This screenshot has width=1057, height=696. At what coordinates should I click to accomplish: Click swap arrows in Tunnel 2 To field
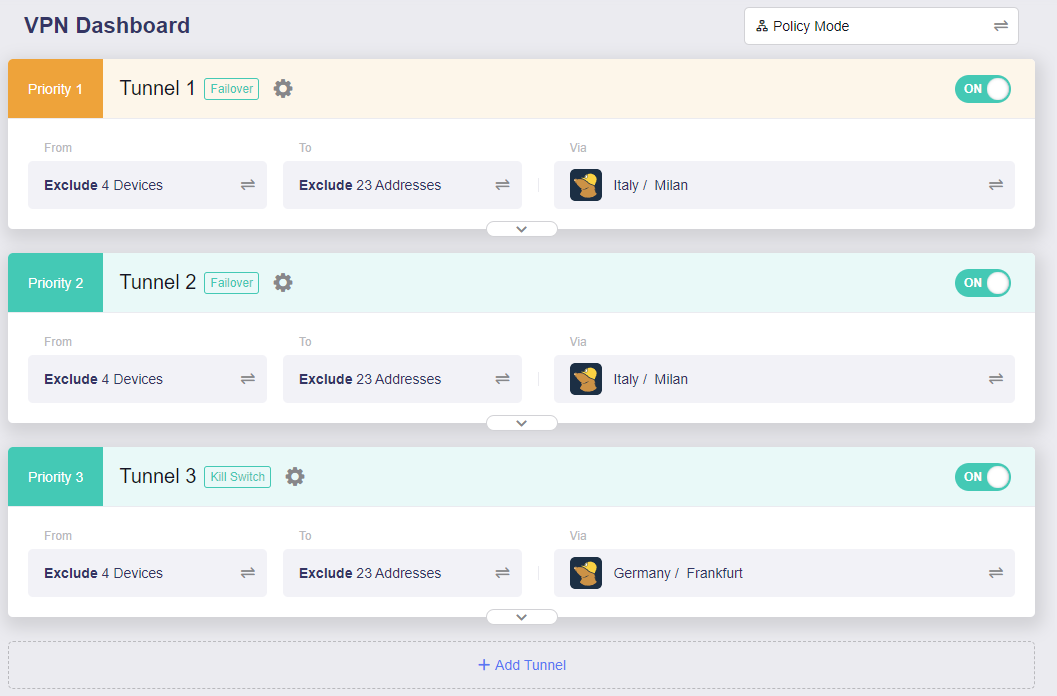click(502, 379)
